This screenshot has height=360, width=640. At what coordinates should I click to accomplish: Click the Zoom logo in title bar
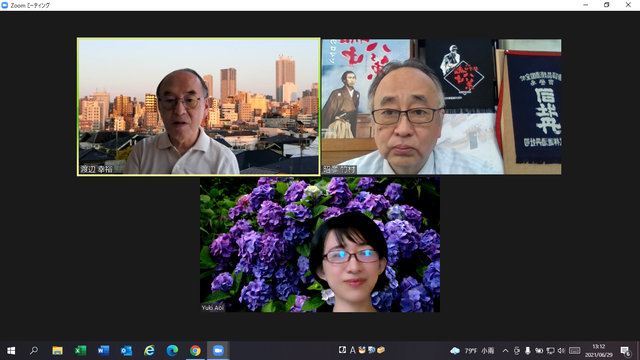coord(5,5)
